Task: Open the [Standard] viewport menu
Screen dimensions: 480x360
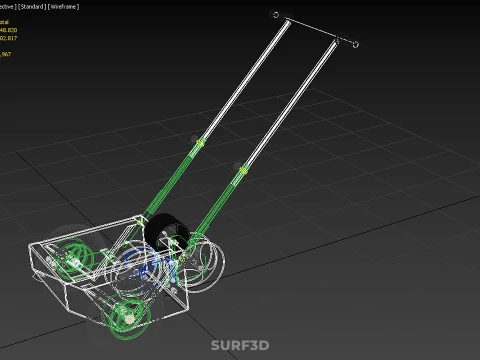Action: pos(32,7)
